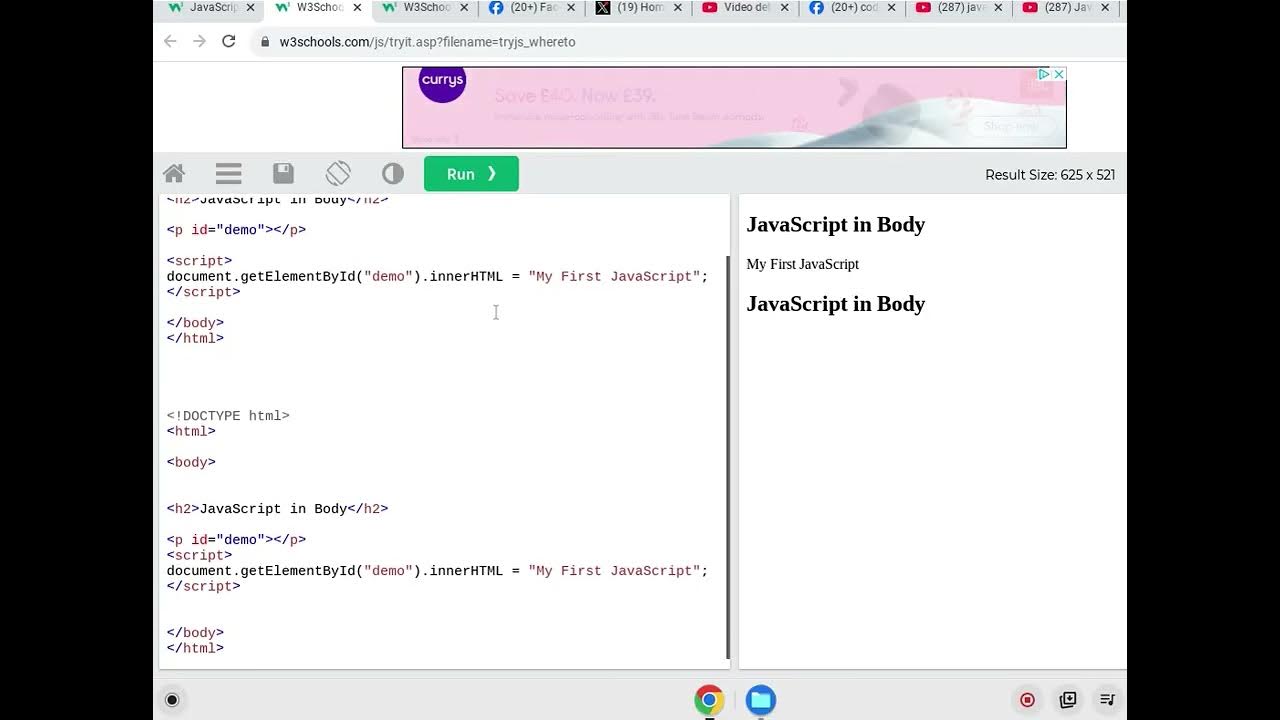Click first 'JavaScript in Body' result heading
The image size is (1280, 720).
[835, 224]
